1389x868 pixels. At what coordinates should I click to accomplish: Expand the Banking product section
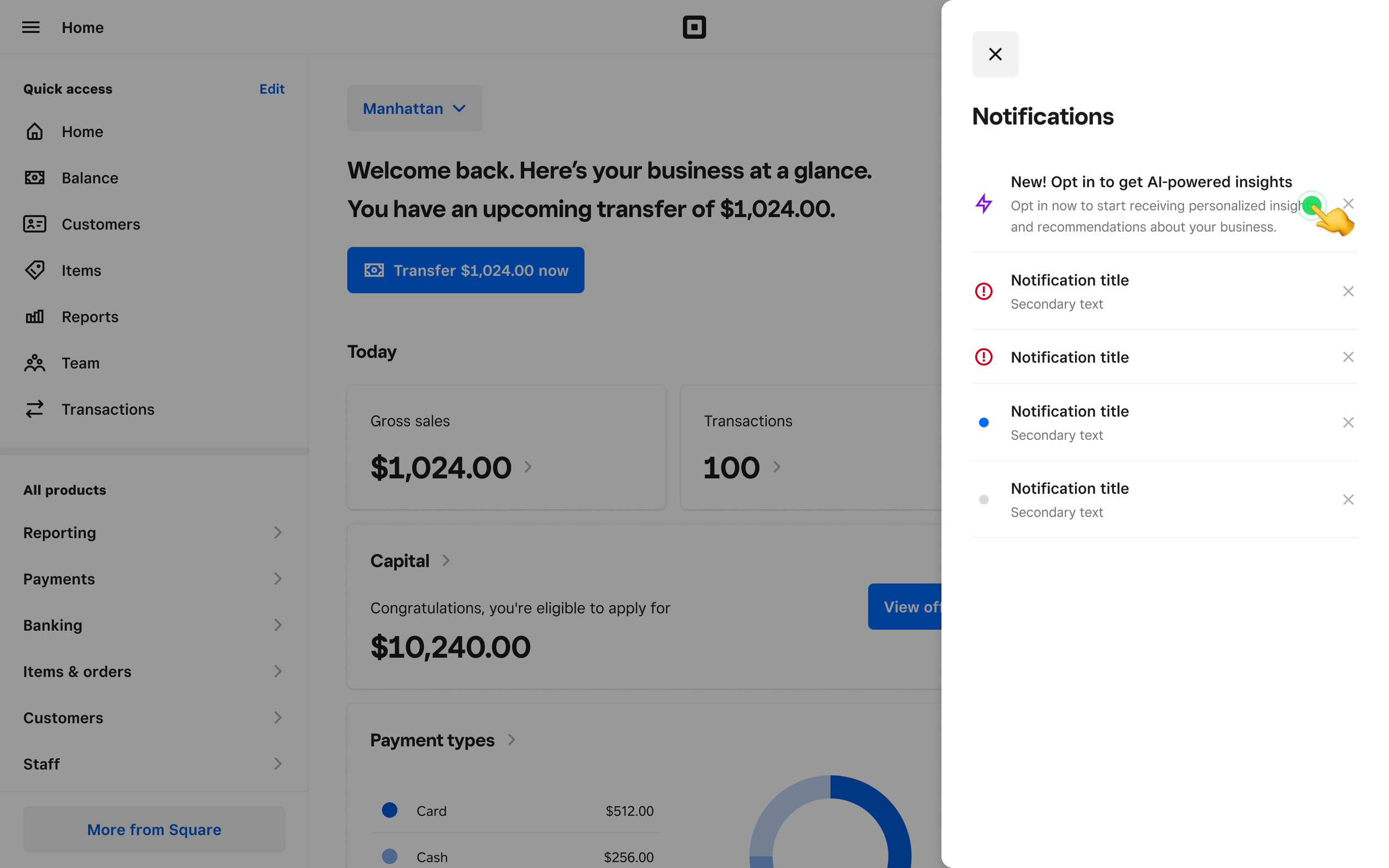tap(153, 625)
